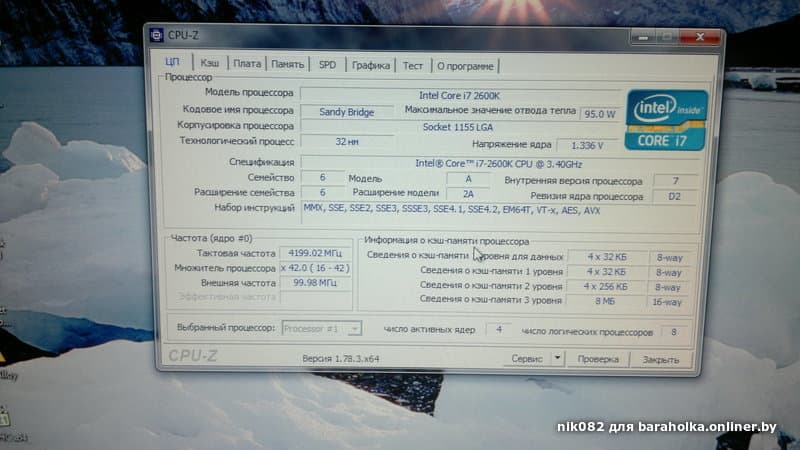
Task: Click the 32 нм technology value
Action: (x=347, y=141)
